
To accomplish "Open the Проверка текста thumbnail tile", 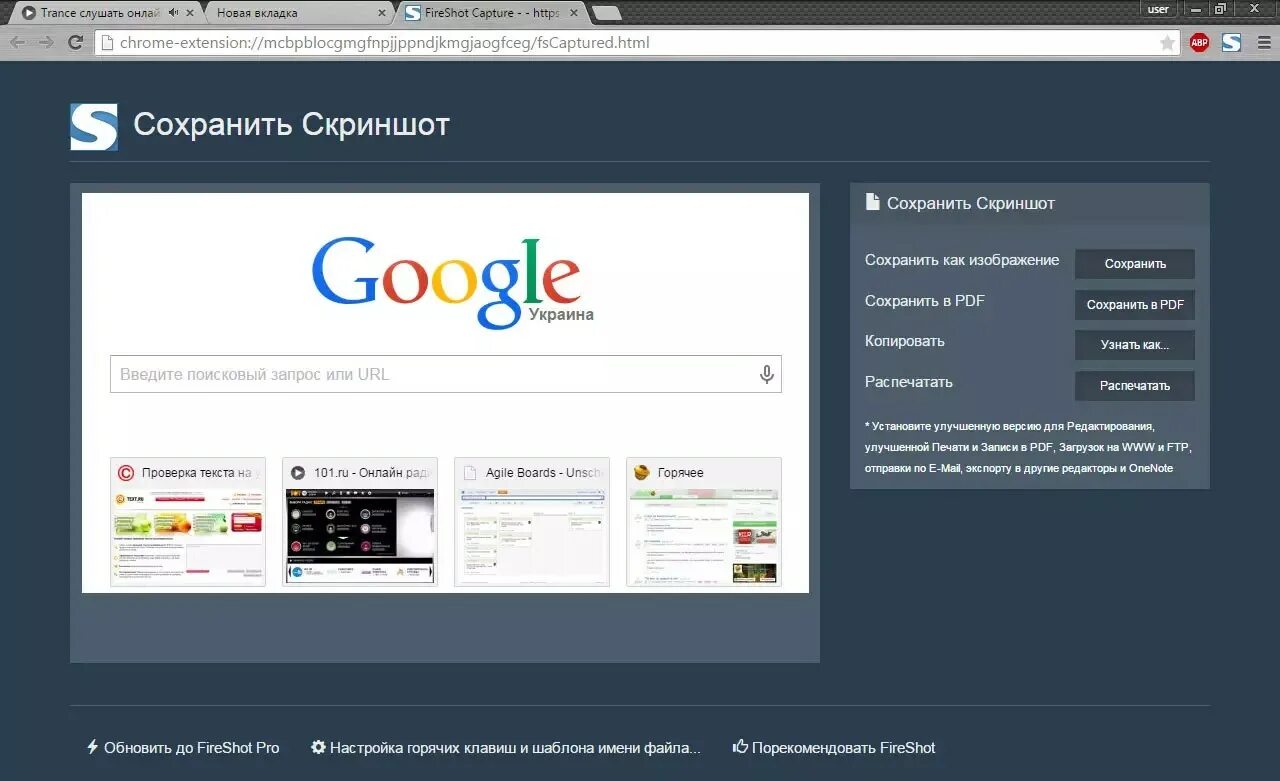I will (188, 522).
